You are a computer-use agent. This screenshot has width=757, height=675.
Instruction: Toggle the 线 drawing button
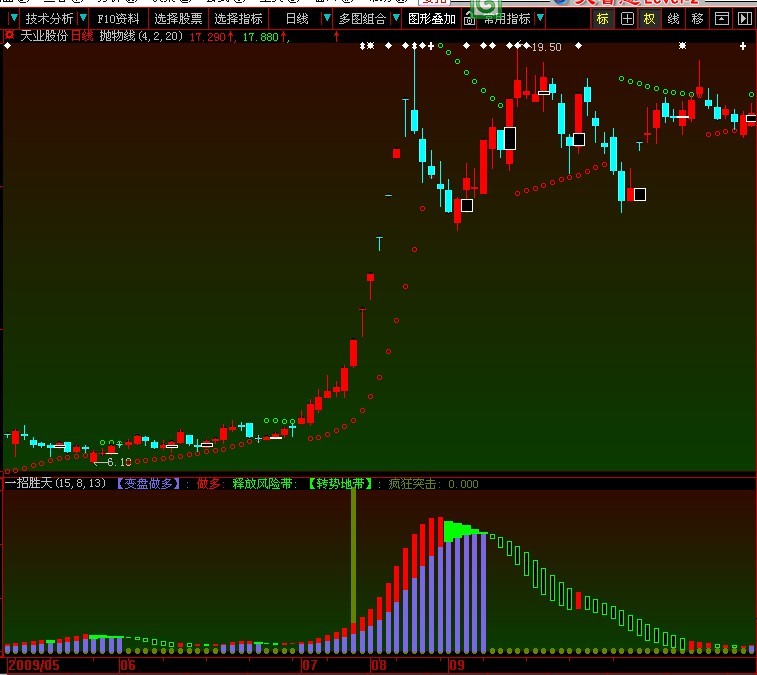673,19
